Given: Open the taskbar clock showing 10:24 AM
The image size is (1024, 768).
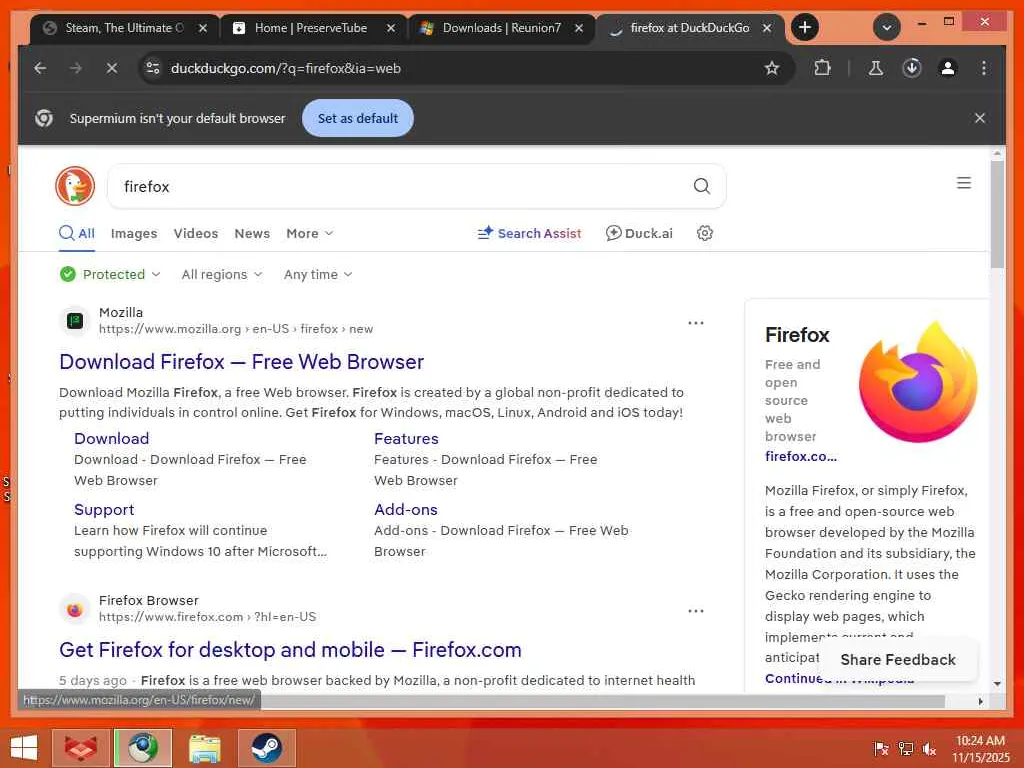Looking at the screenshot, I should coord(980,749).
